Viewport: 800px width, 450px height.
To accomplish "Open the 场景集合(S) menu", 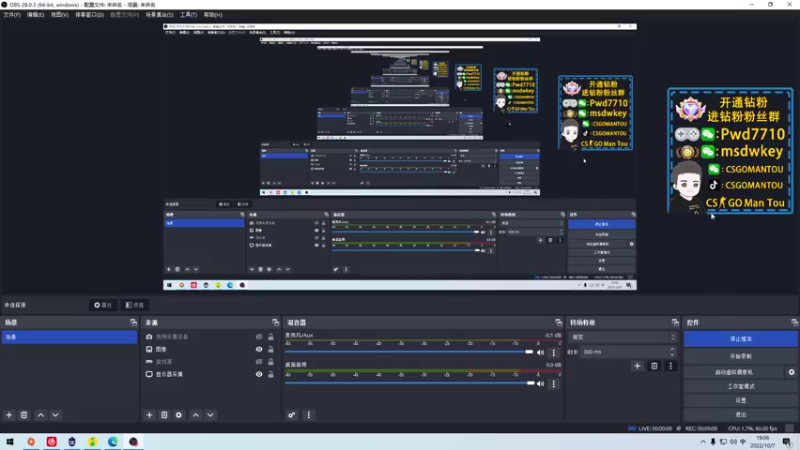I will point(159,15).
